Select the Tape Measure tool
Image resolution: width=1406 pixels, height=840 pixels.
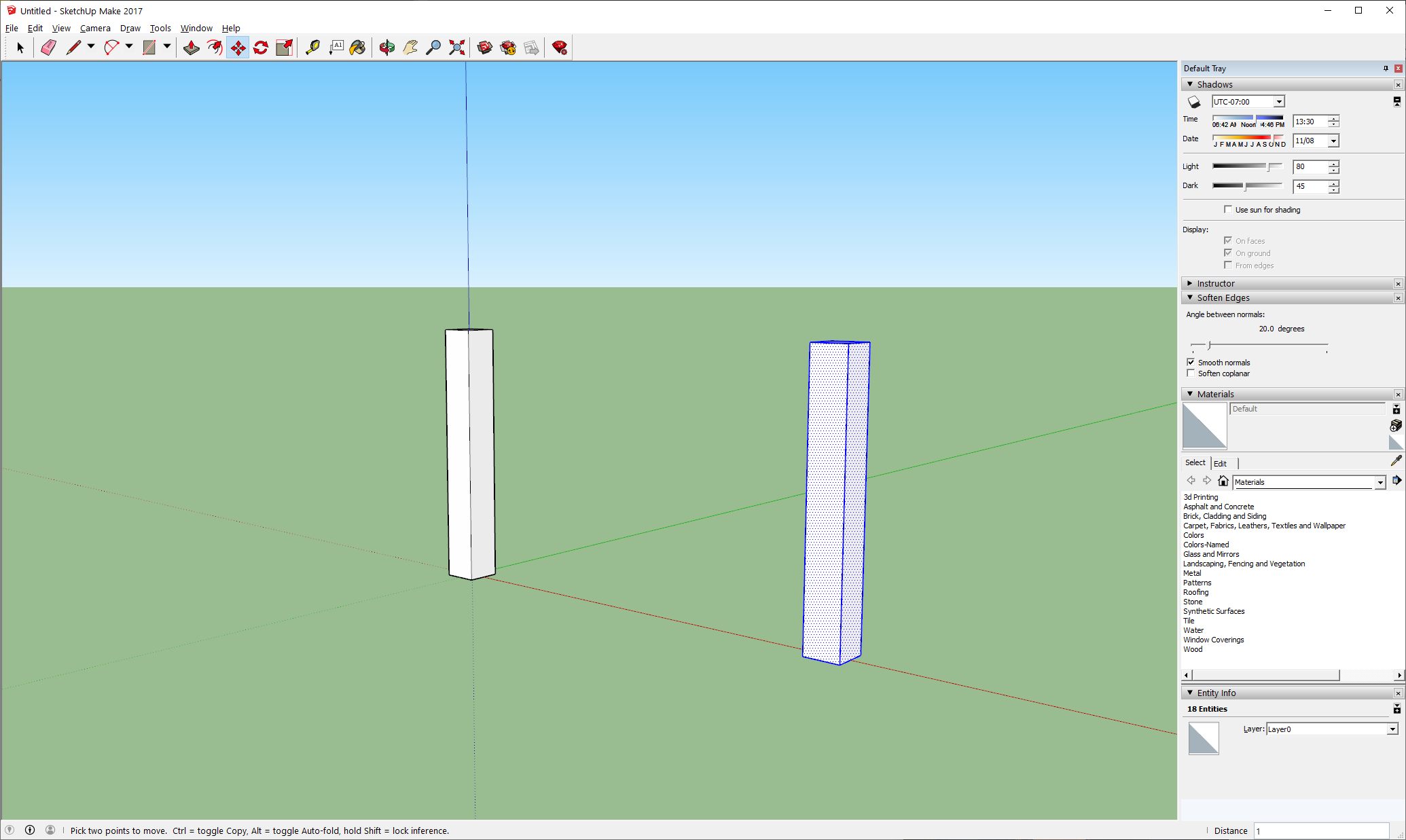pyautogui.click(x=312, y=48)
